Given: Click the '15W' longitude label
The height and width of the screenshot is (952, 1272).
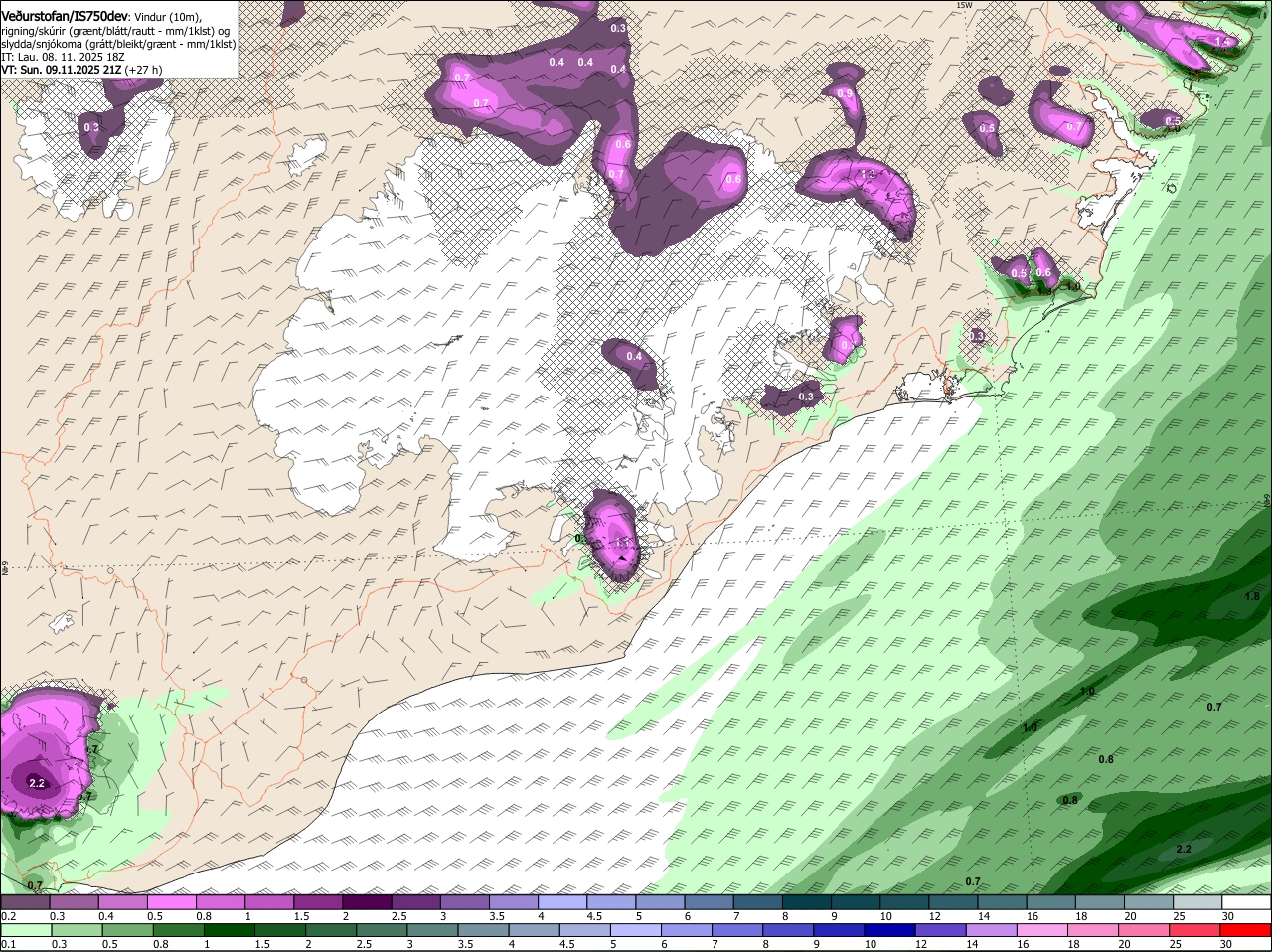Looking at the screenshot, I should coord(963,5).
